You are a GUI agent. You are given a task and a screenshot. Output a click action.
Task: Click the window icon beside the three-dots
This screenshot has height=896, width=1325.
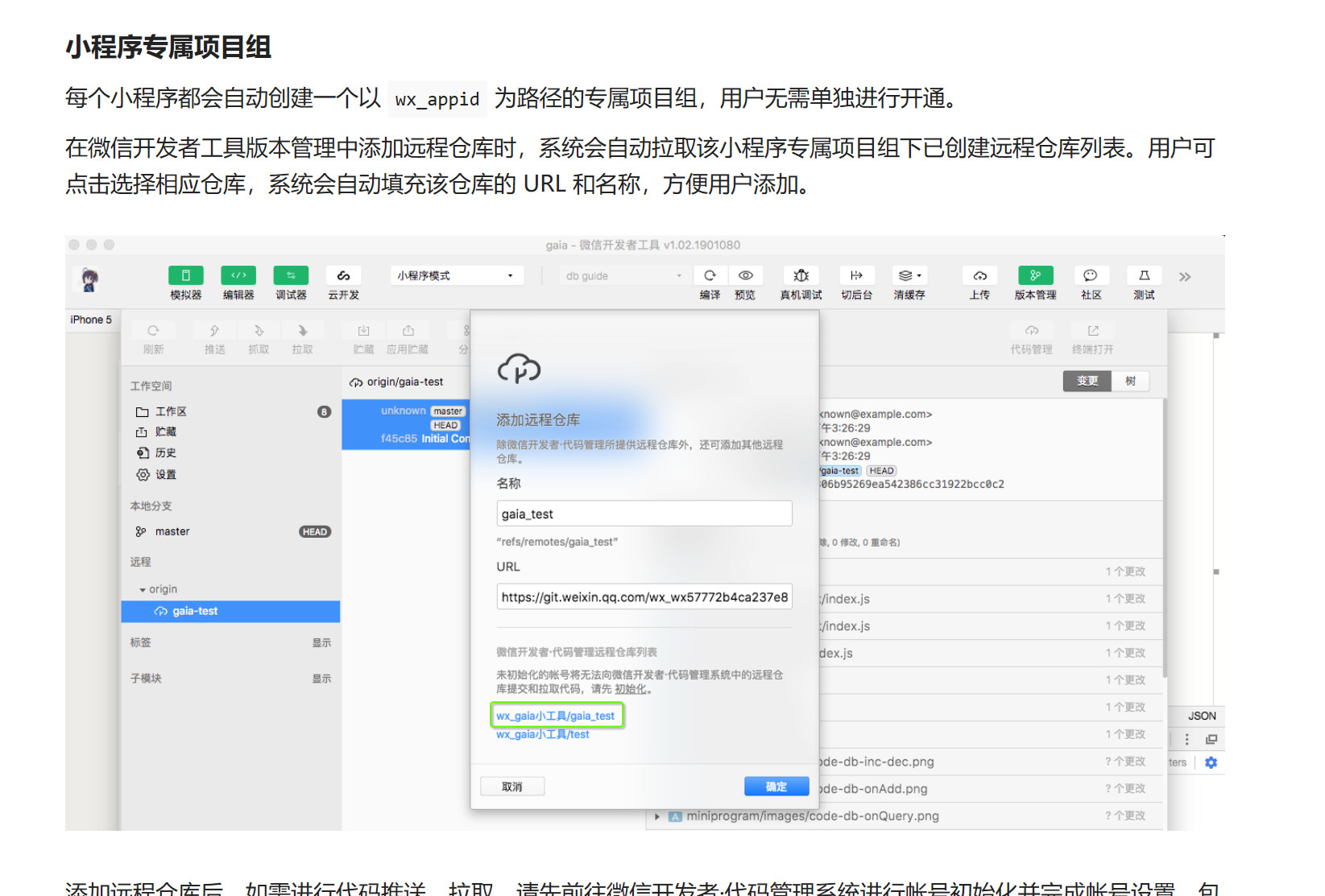click(x=1211, y=739)
